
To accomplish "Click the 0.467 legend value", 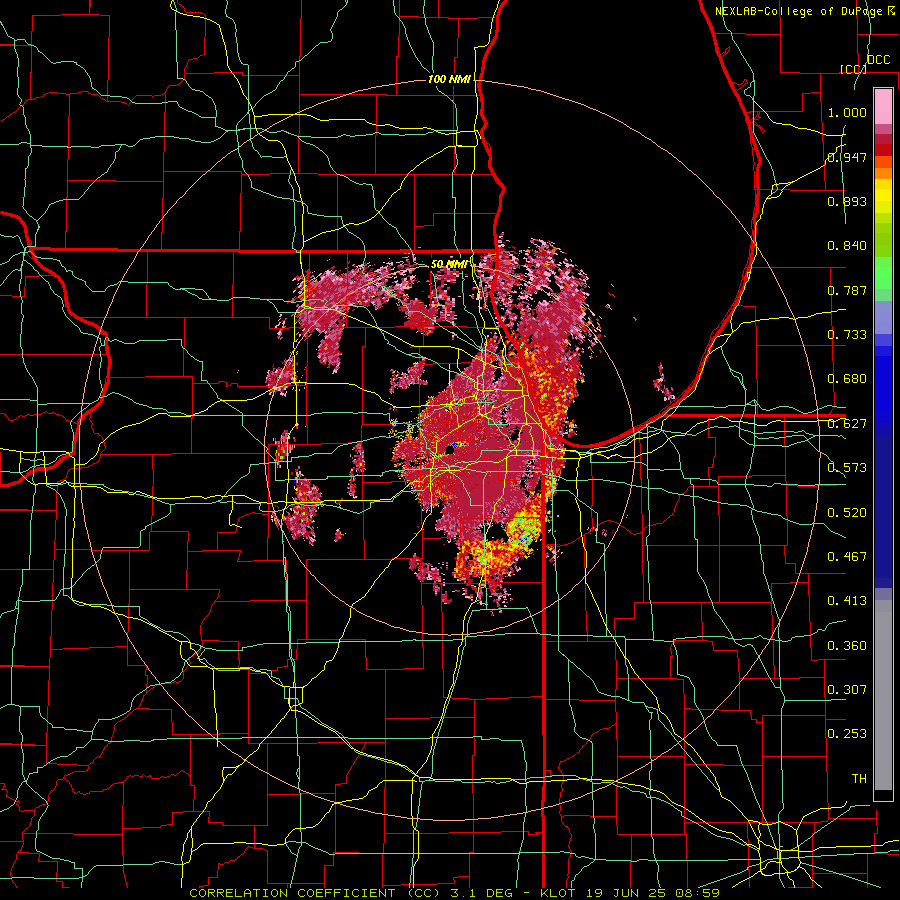I will 847,557.
